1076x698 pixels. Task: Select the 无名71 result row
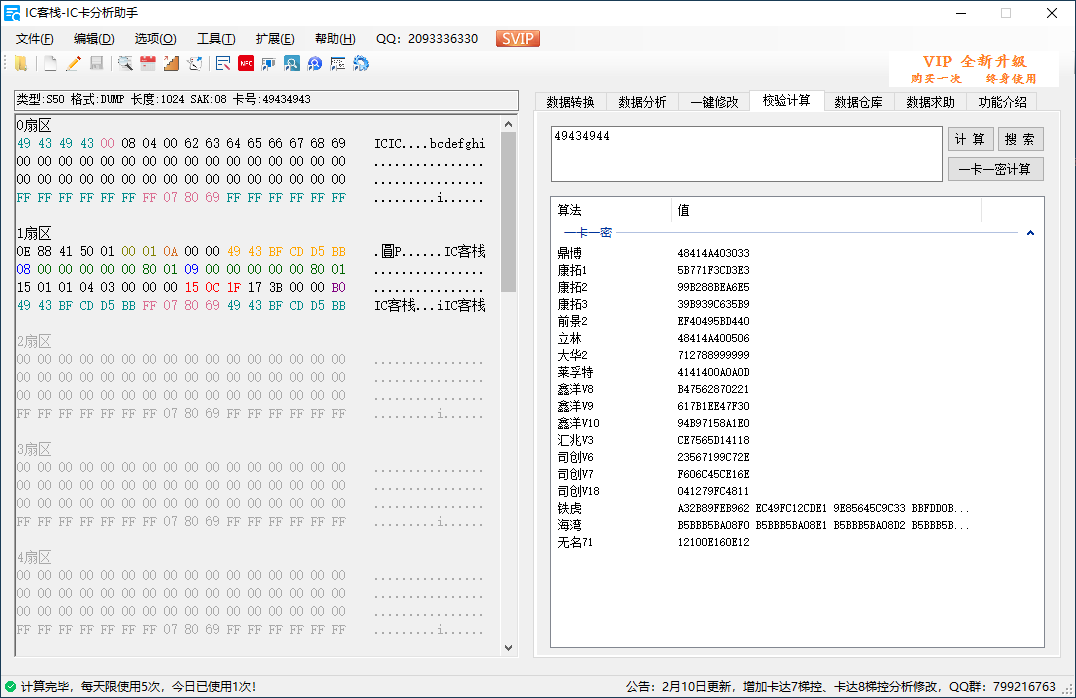(x=797, y=542)
